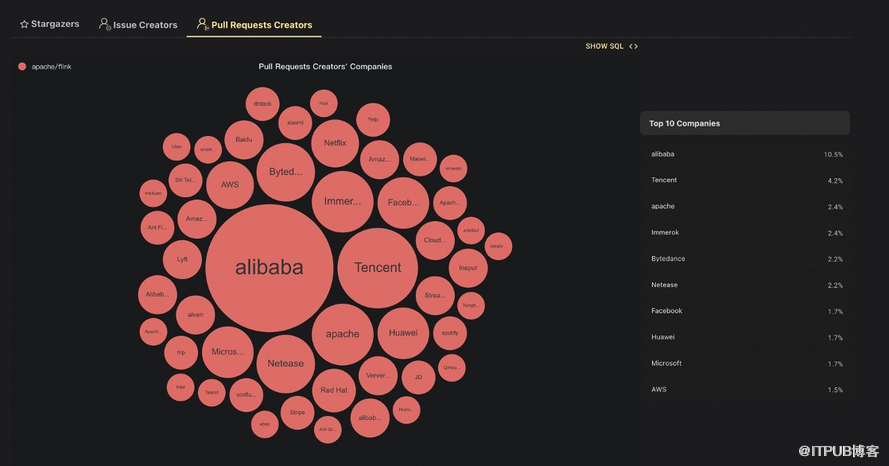Select the Tencent bubble in chart

[378, 268]
